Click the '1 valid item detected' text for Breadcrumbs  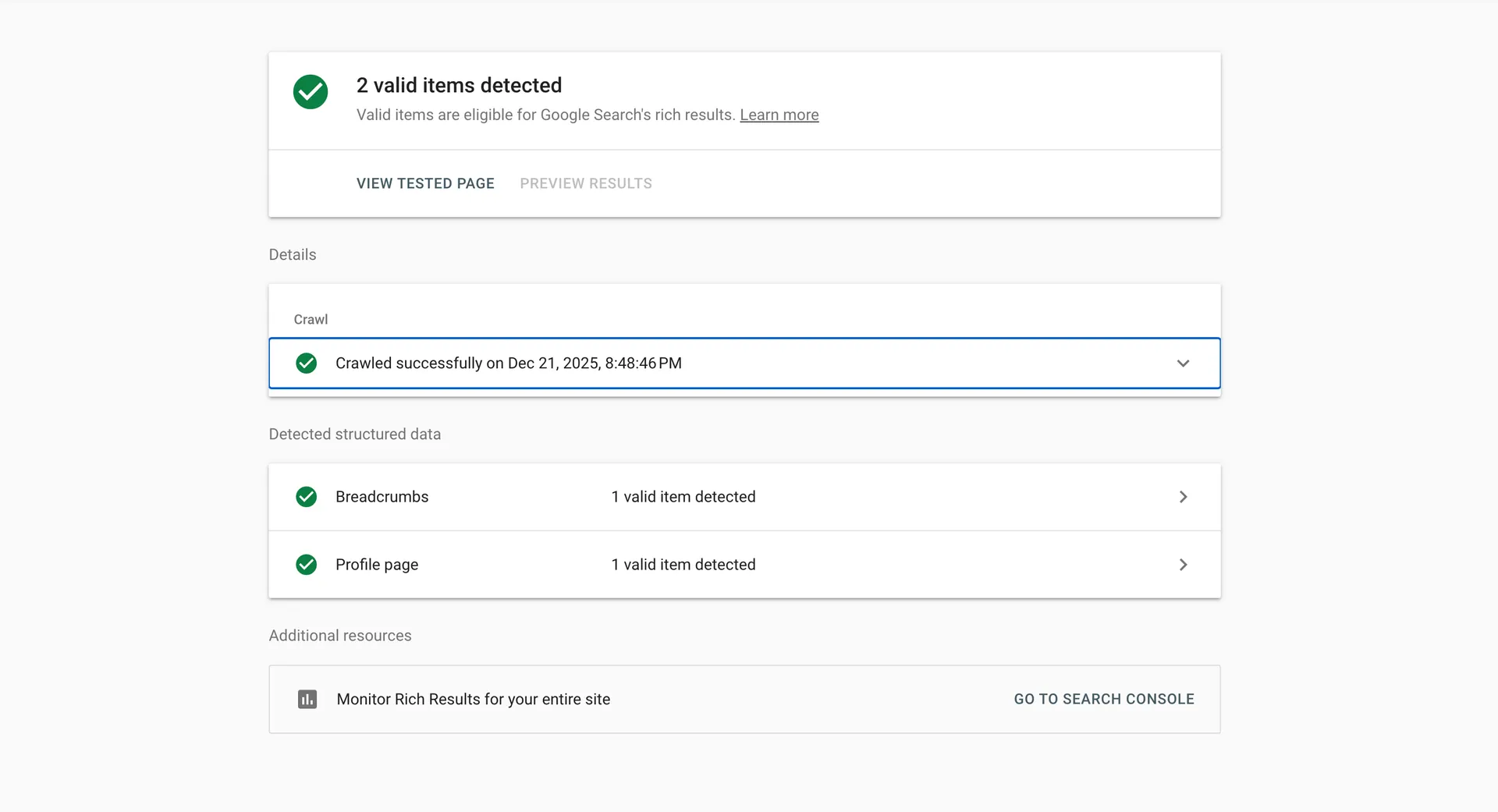683,497
